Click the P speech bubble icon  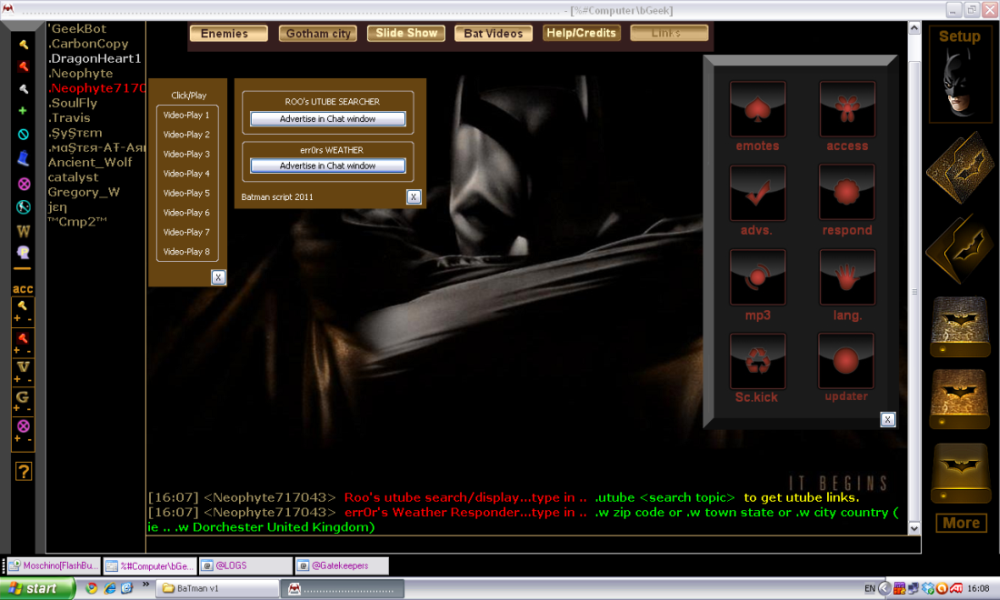click(24, 252)
